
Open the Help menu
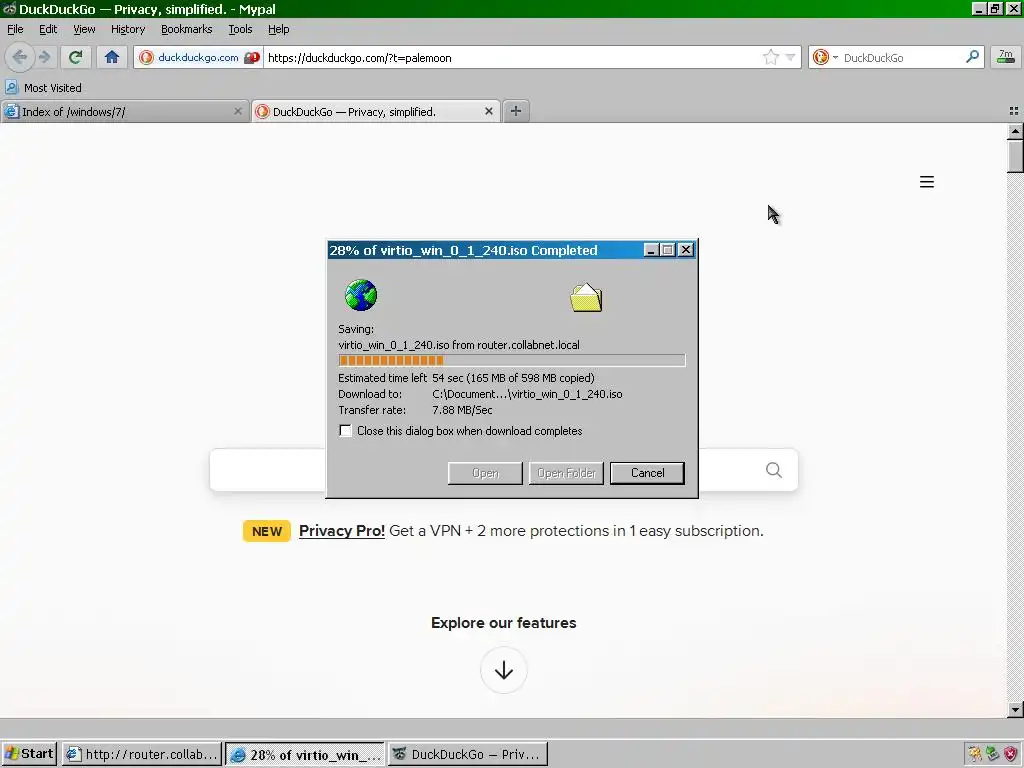pos(278,29)
